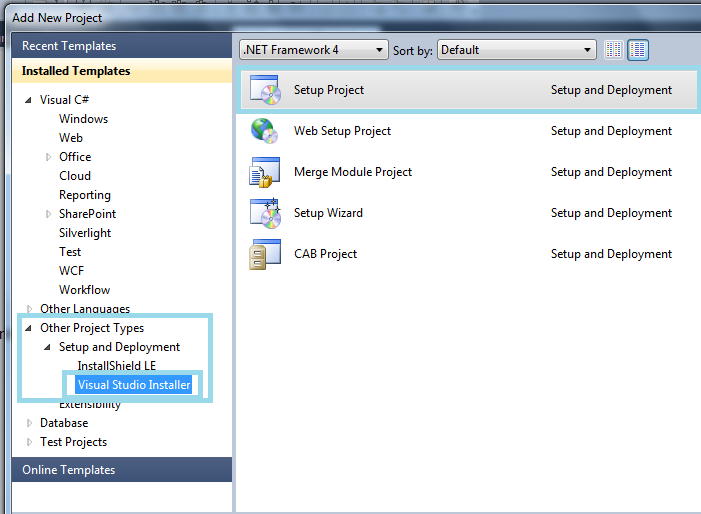701x514 pixels.
Task: Select the Test Projects tree item
Action: click(74, 442)
